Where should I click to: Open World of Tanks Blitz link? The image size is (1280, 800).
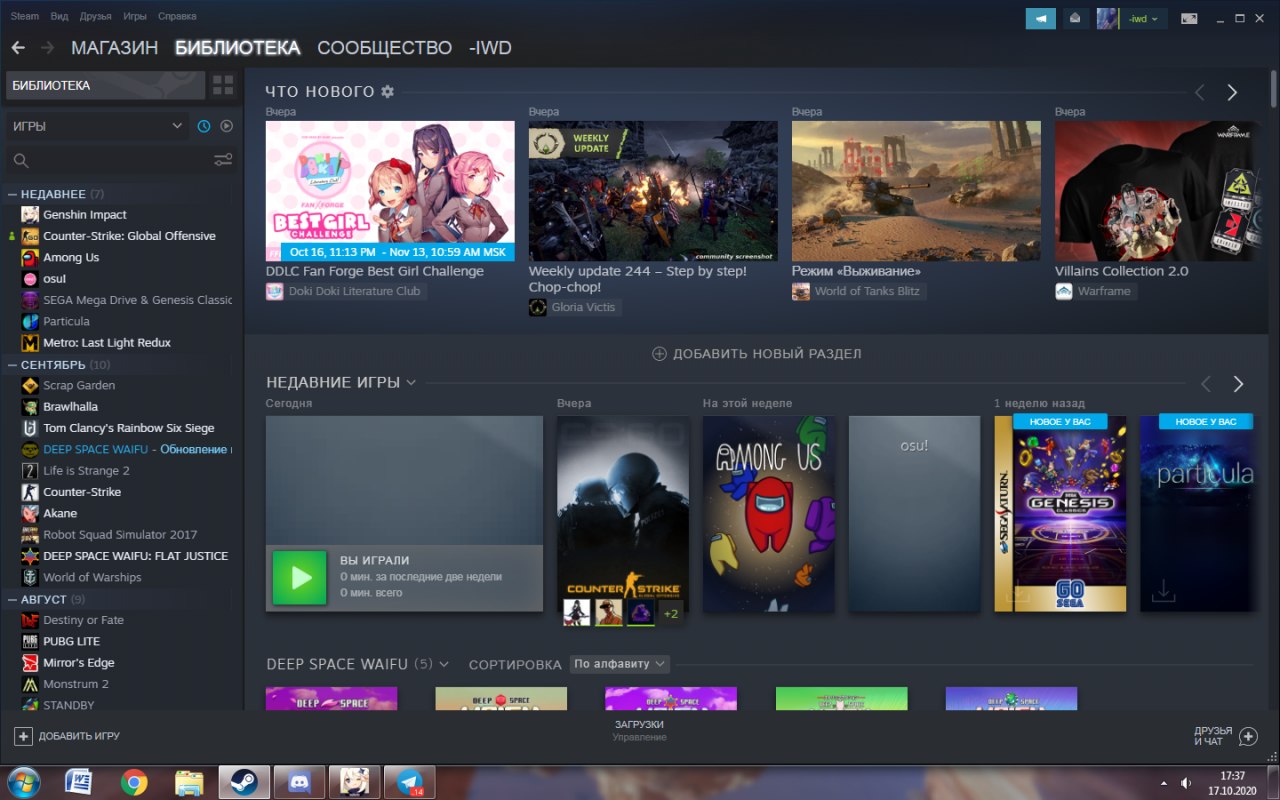(x=858, y=291)
